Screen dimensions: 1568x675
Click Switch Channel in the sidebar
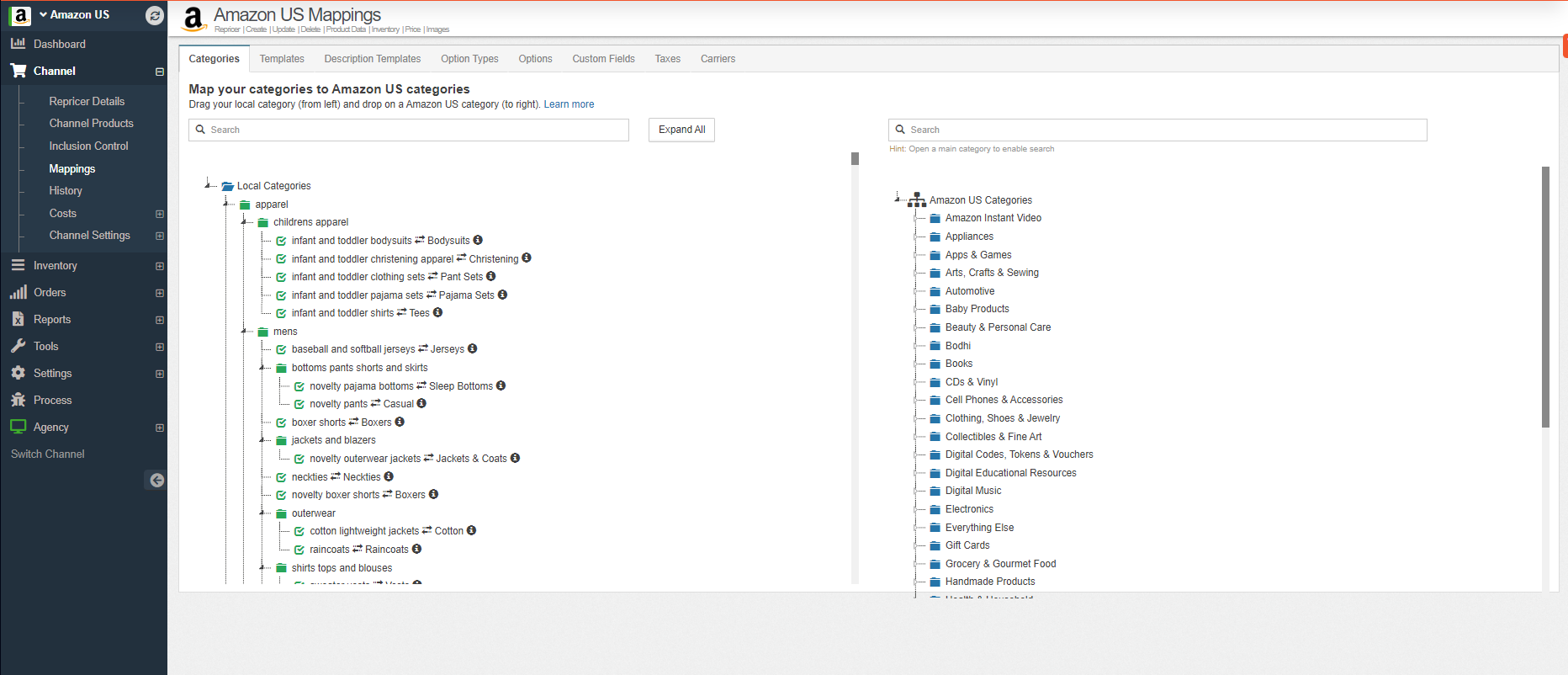point(48,454)
